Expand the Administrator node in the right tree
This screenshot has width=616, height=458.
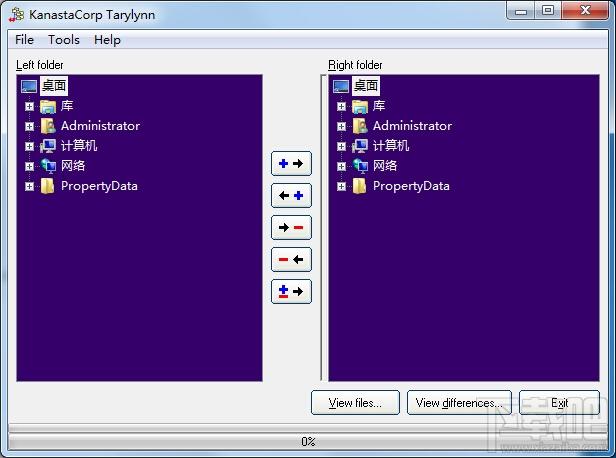[341, 126]
